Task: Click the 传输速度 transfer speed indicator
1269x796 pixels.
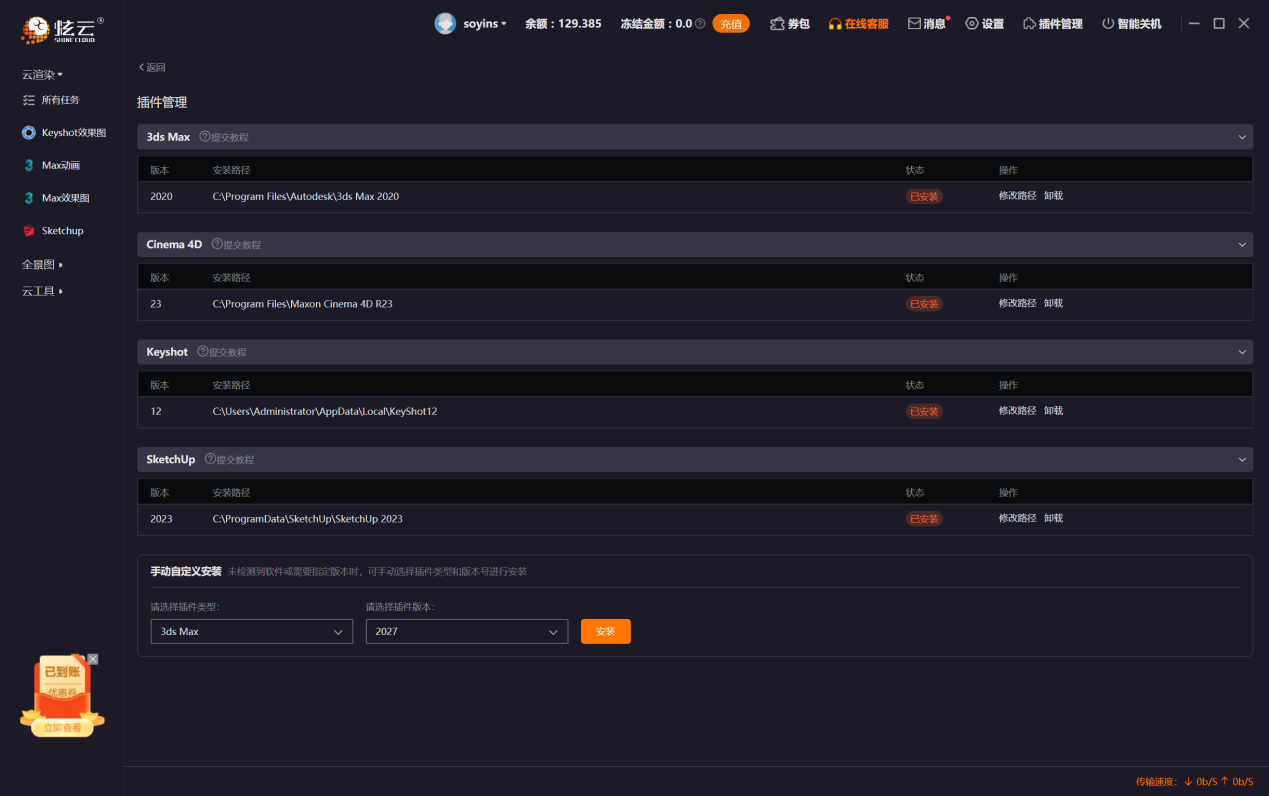Action: point(1194,781)
